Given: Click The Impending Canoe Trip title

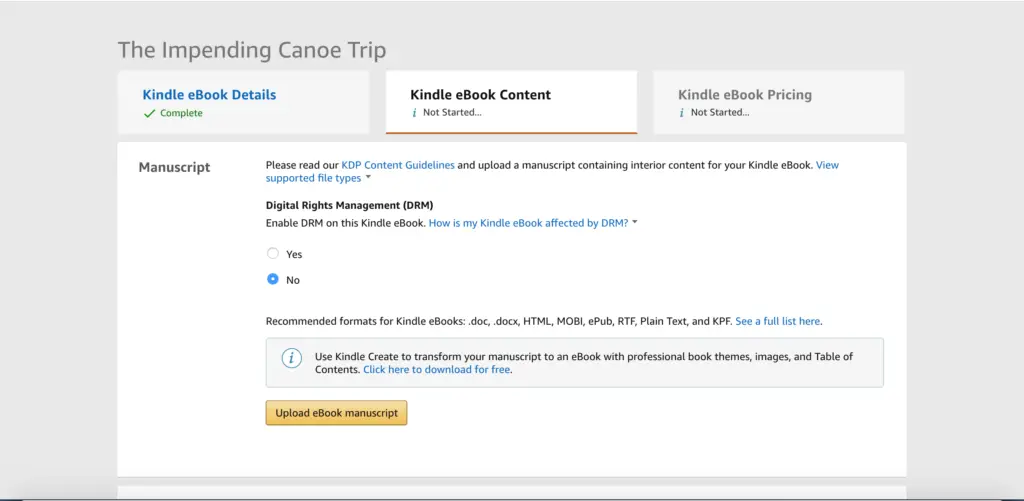Looking at the screenshot, I should pos(252,50).
